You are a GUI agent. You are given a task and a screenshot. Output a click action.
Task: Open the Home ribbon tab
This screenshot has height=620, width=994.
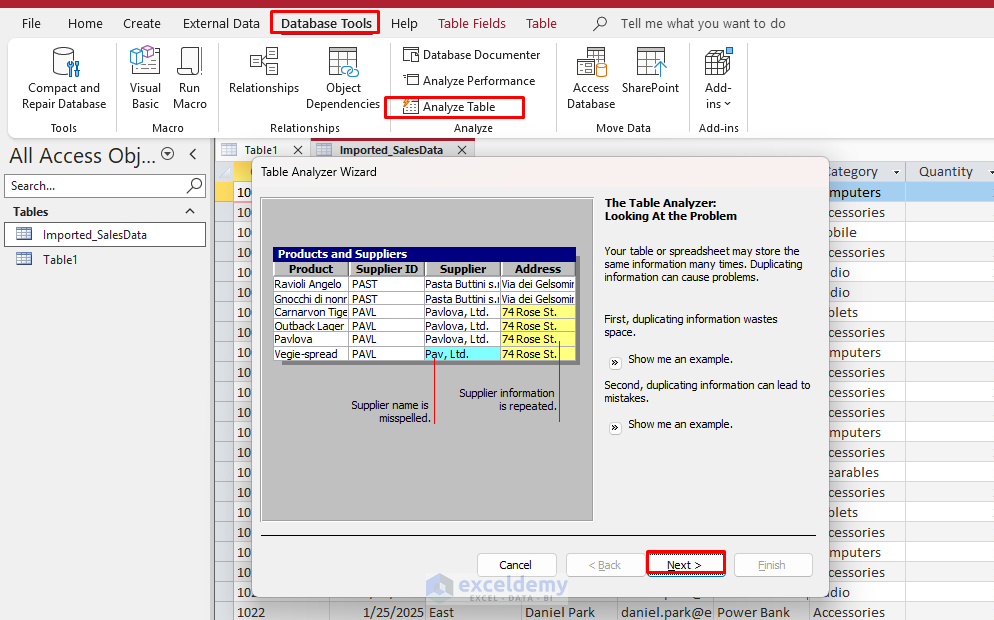85,23
